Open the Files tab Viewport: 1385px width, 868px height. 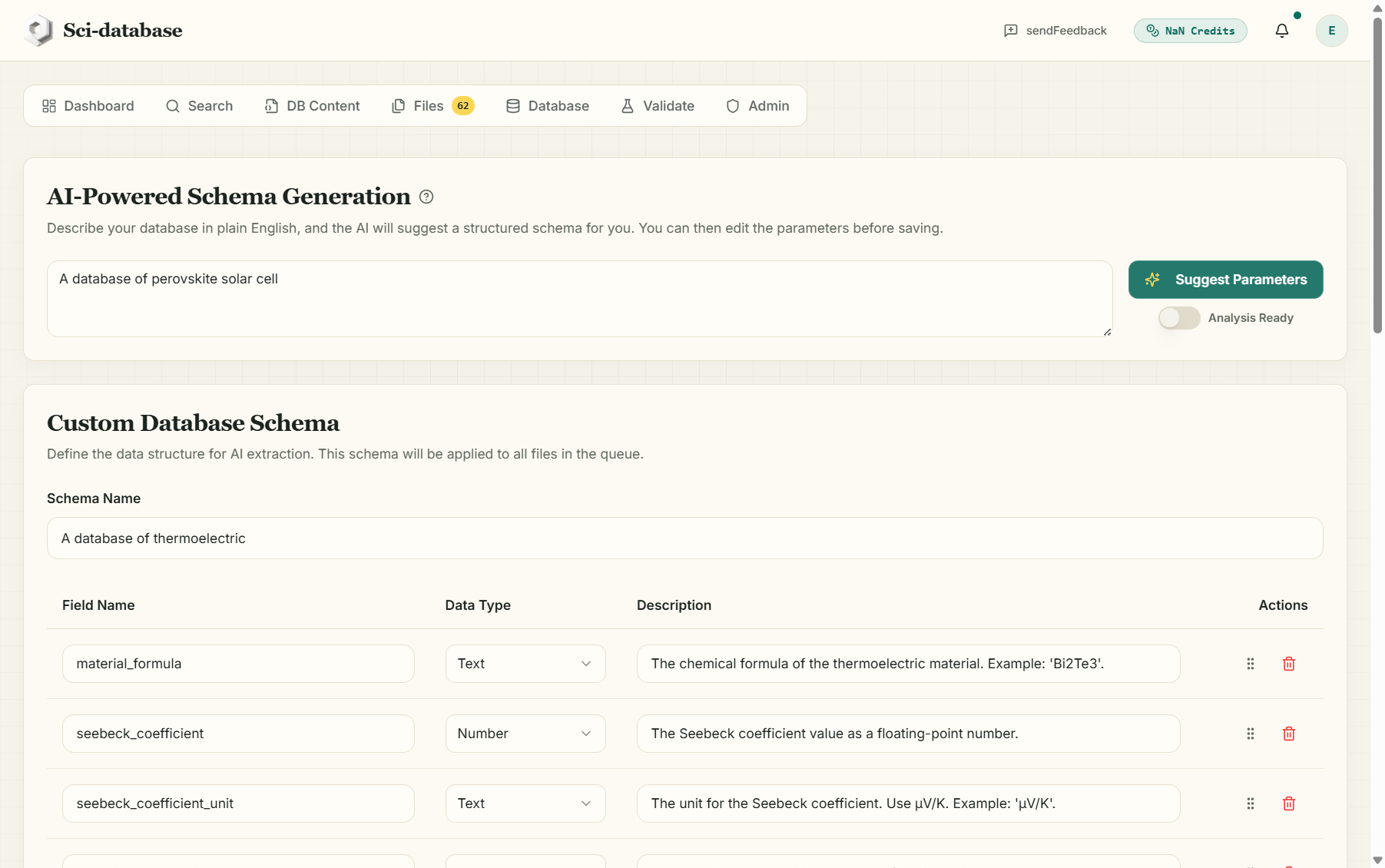(x=432, y=106)
